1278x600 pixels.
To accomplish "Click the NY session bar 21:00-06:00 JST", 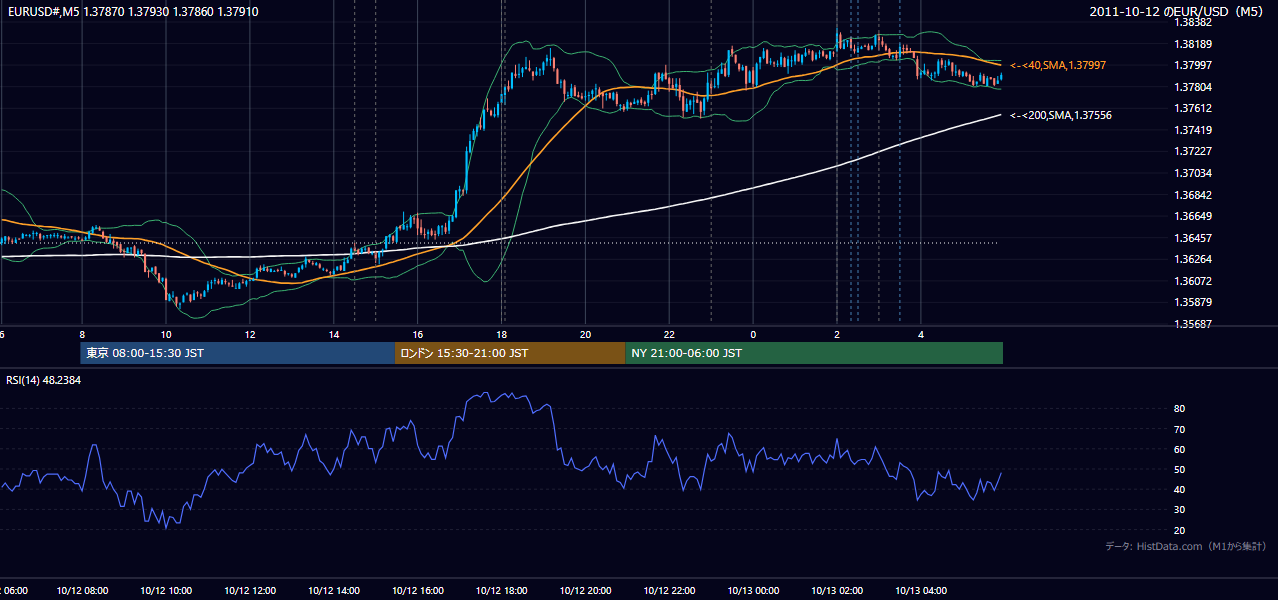I will tap(814, 353).
